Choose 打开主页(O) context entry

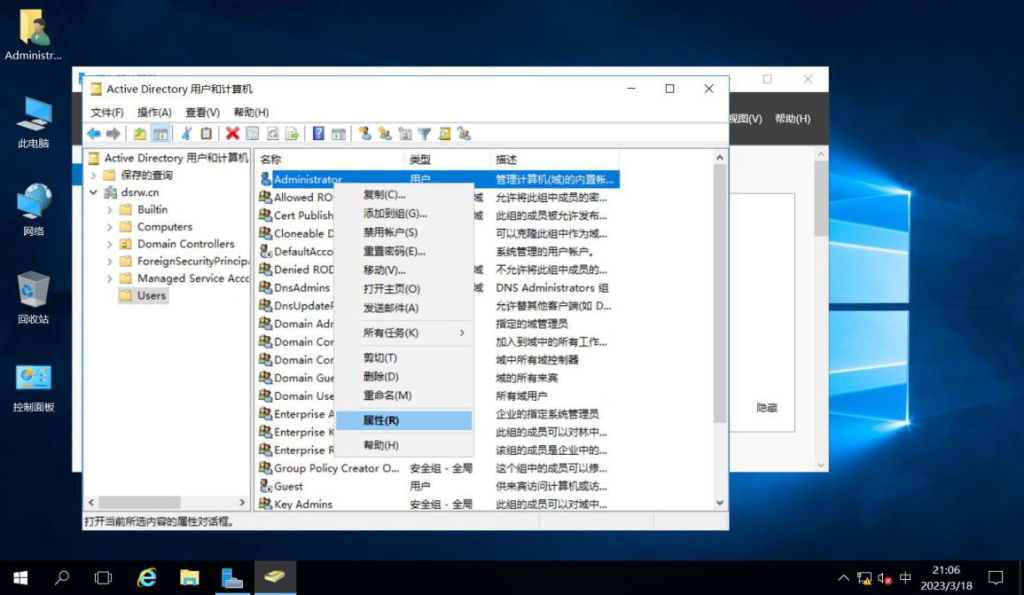click(x=404, y=289)
